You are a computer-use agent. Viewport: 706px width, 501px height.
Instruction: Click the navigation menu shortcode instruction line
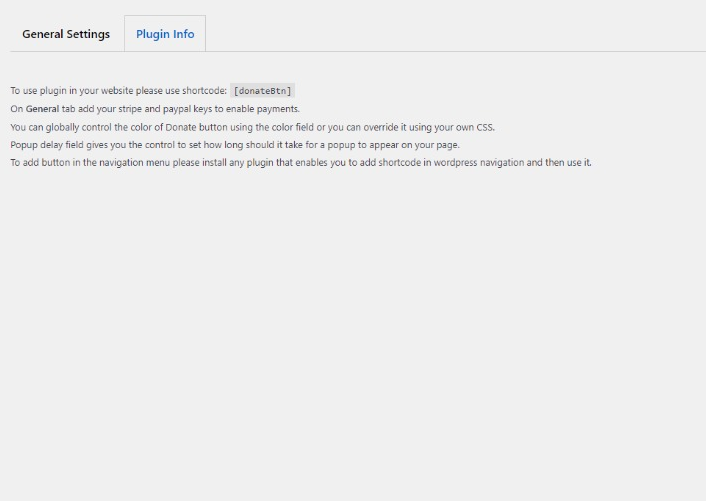click(300, 163)
